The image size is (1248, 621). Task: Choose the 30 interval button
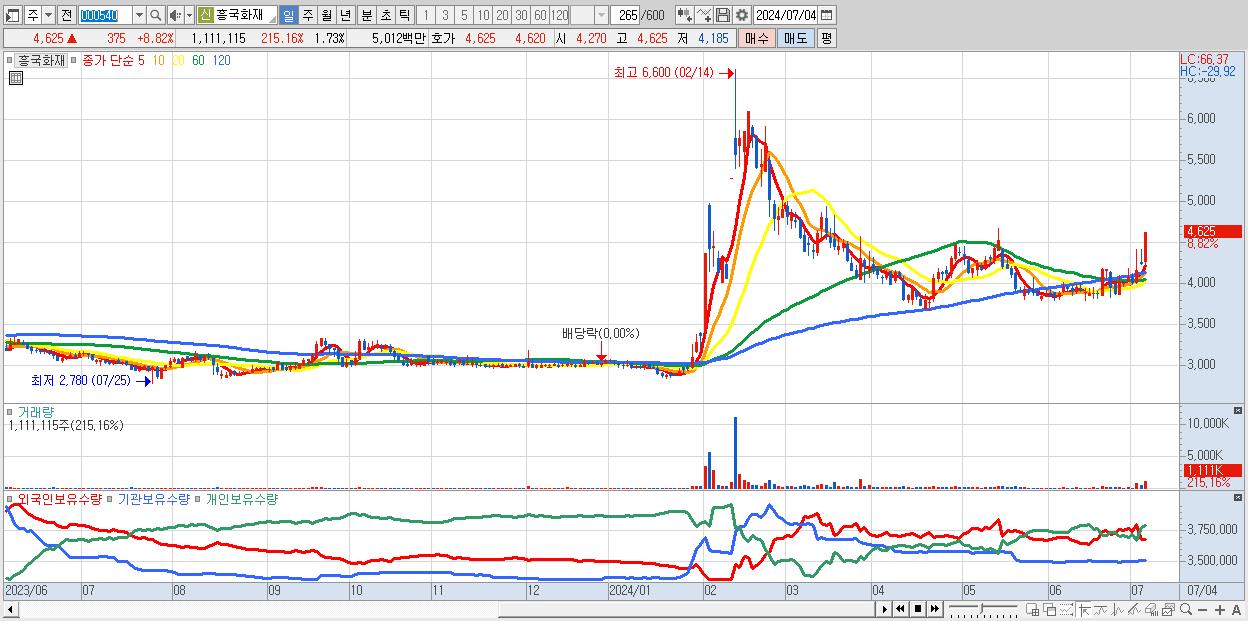coord(521,16)
